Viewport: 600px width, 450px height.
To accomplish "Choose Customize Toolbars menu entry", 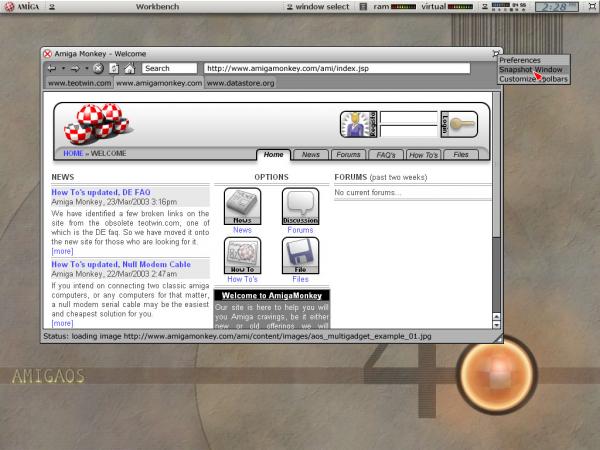I will pyautogui.click(x=534, y=79).
